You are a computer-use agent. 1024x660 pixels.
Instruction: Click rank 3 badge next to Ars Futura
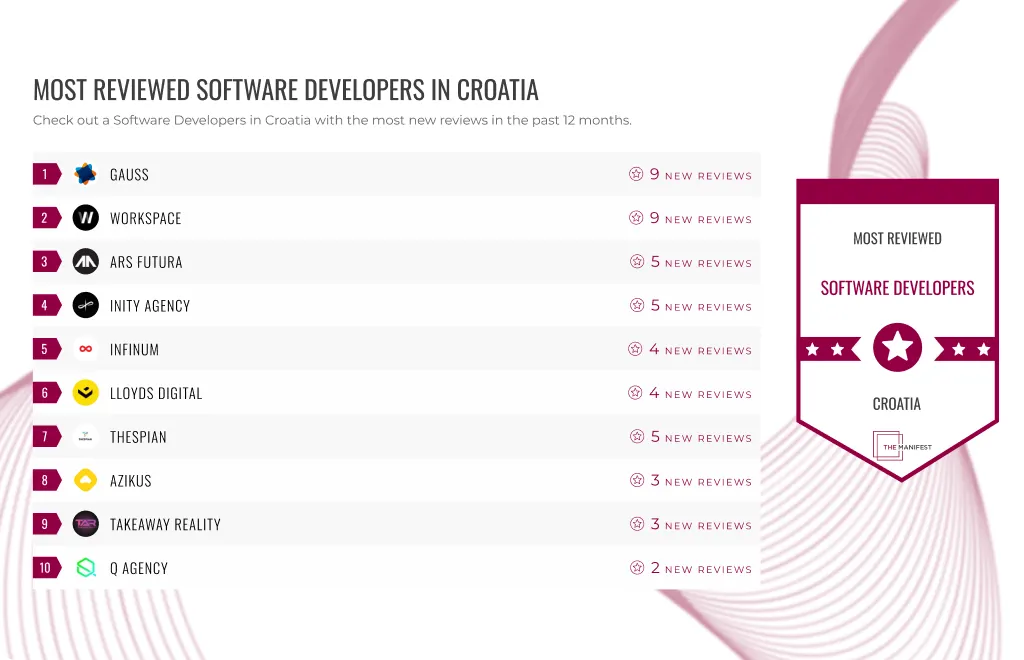pyautogui.click(x=47, y=262)
